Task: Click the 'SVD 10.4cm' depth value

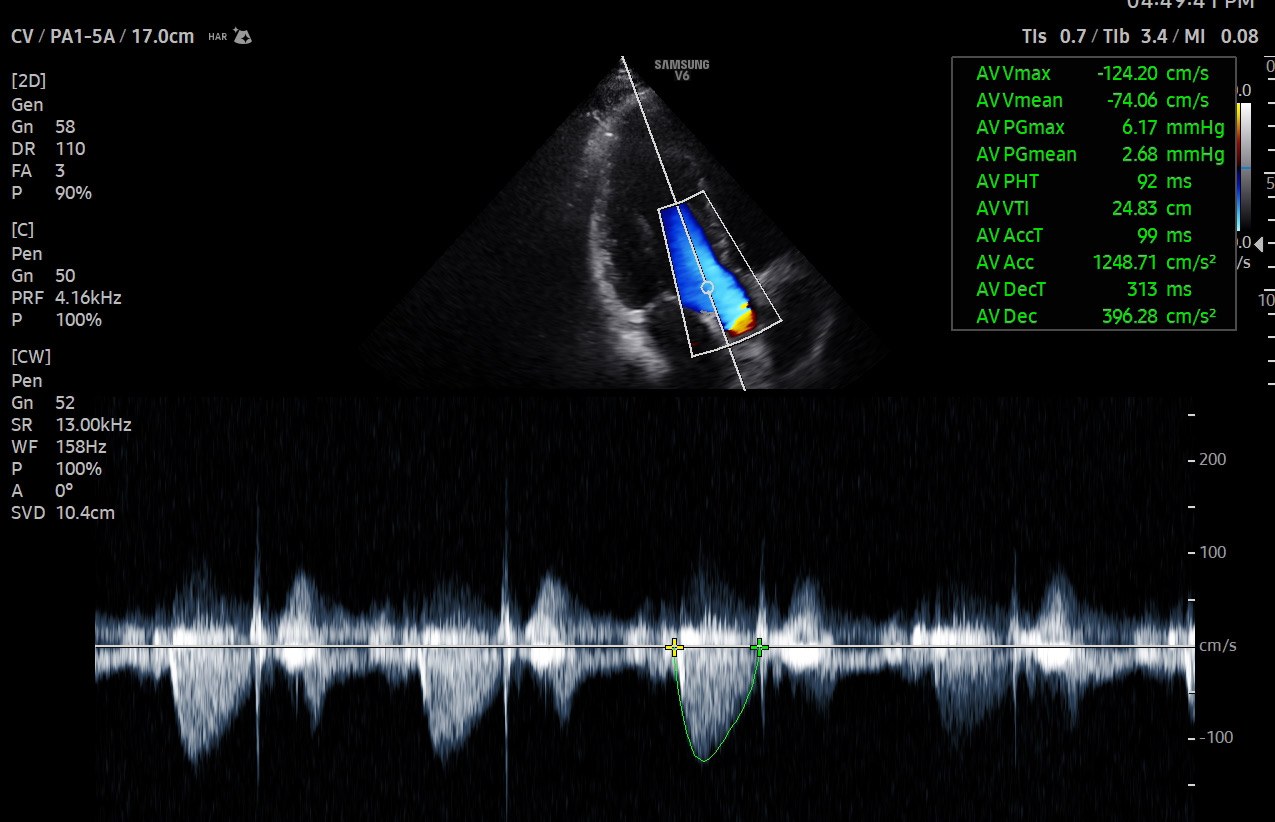Action: [x=63, y=512]
